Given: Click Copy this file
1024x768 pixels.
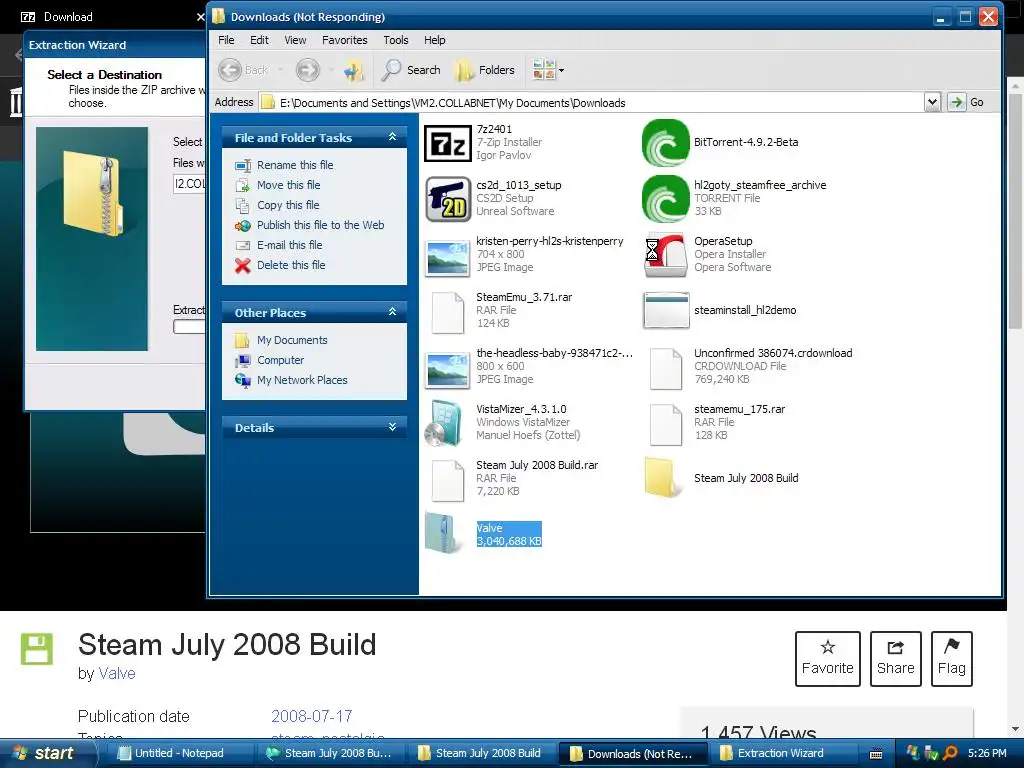Looking at the screenshot, I should (288, 205).
